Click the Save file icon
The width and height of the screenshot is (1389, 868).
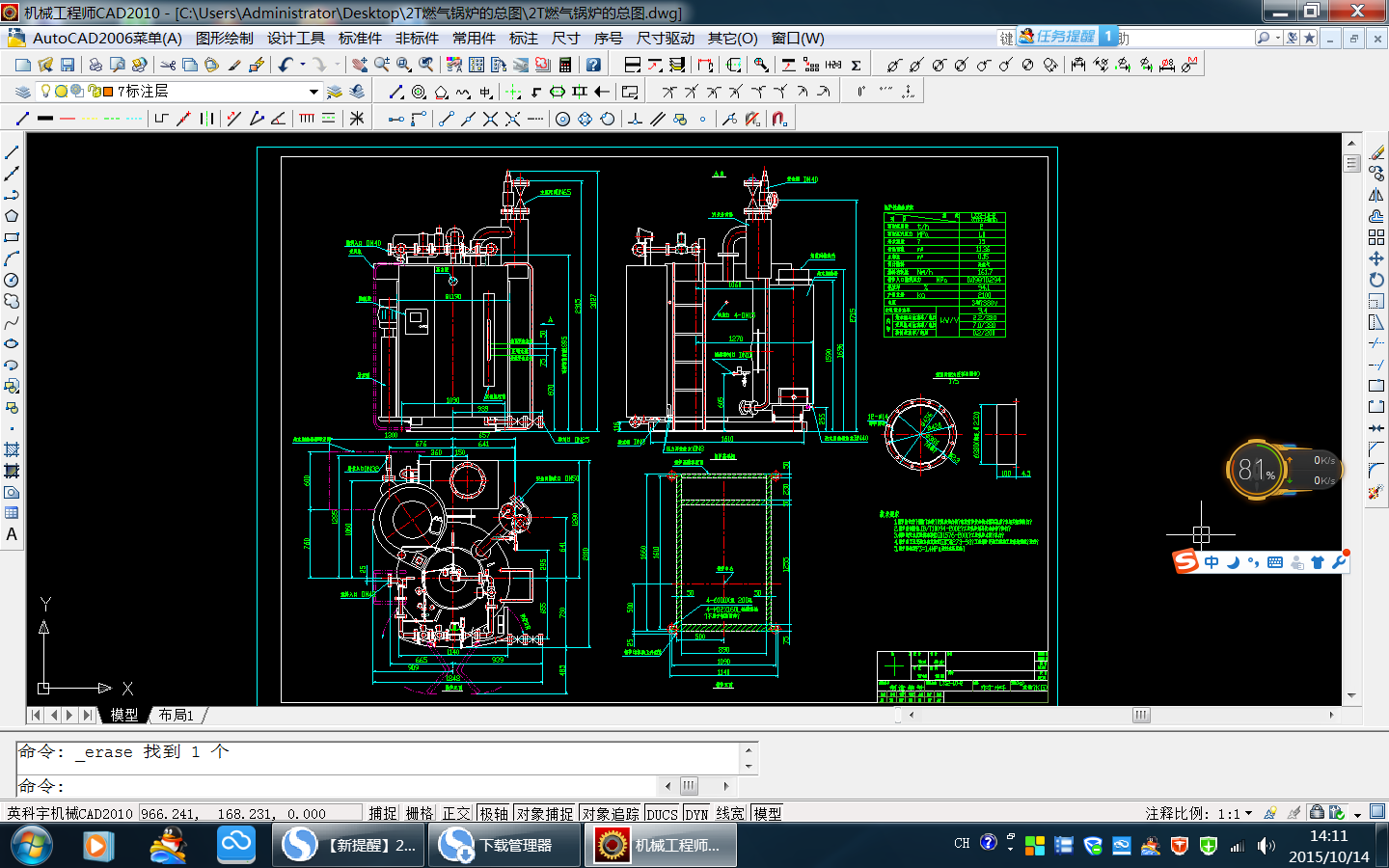pyautogui.click(x=68, y=65)
